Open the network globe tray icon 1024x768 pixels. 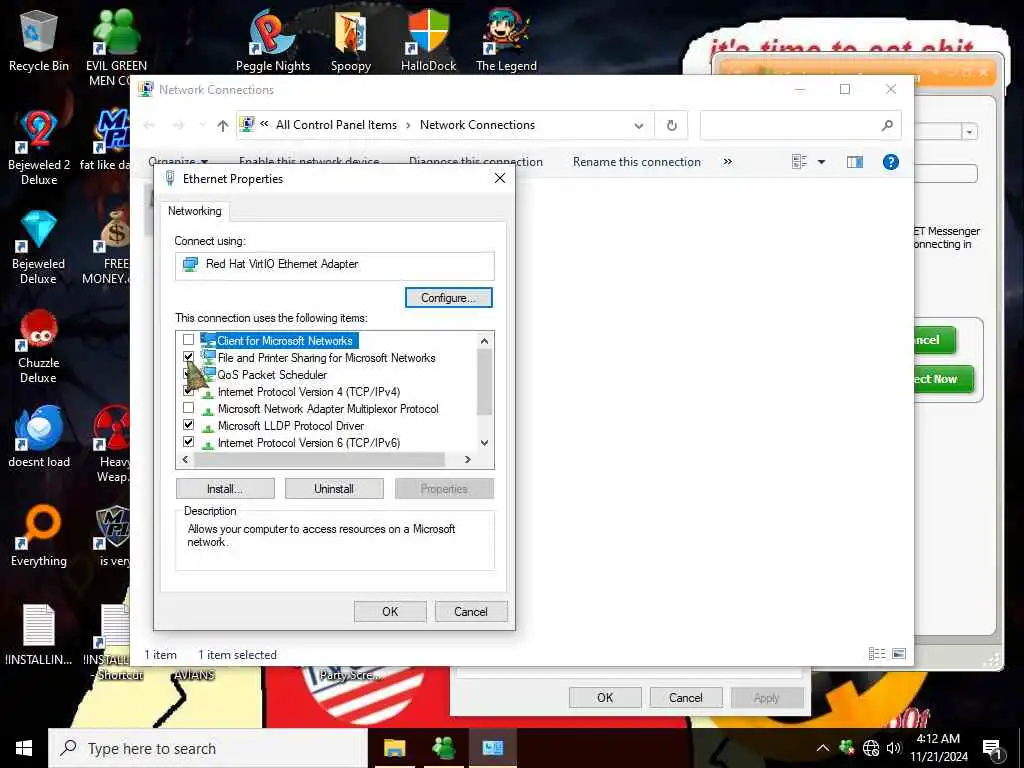871,748
